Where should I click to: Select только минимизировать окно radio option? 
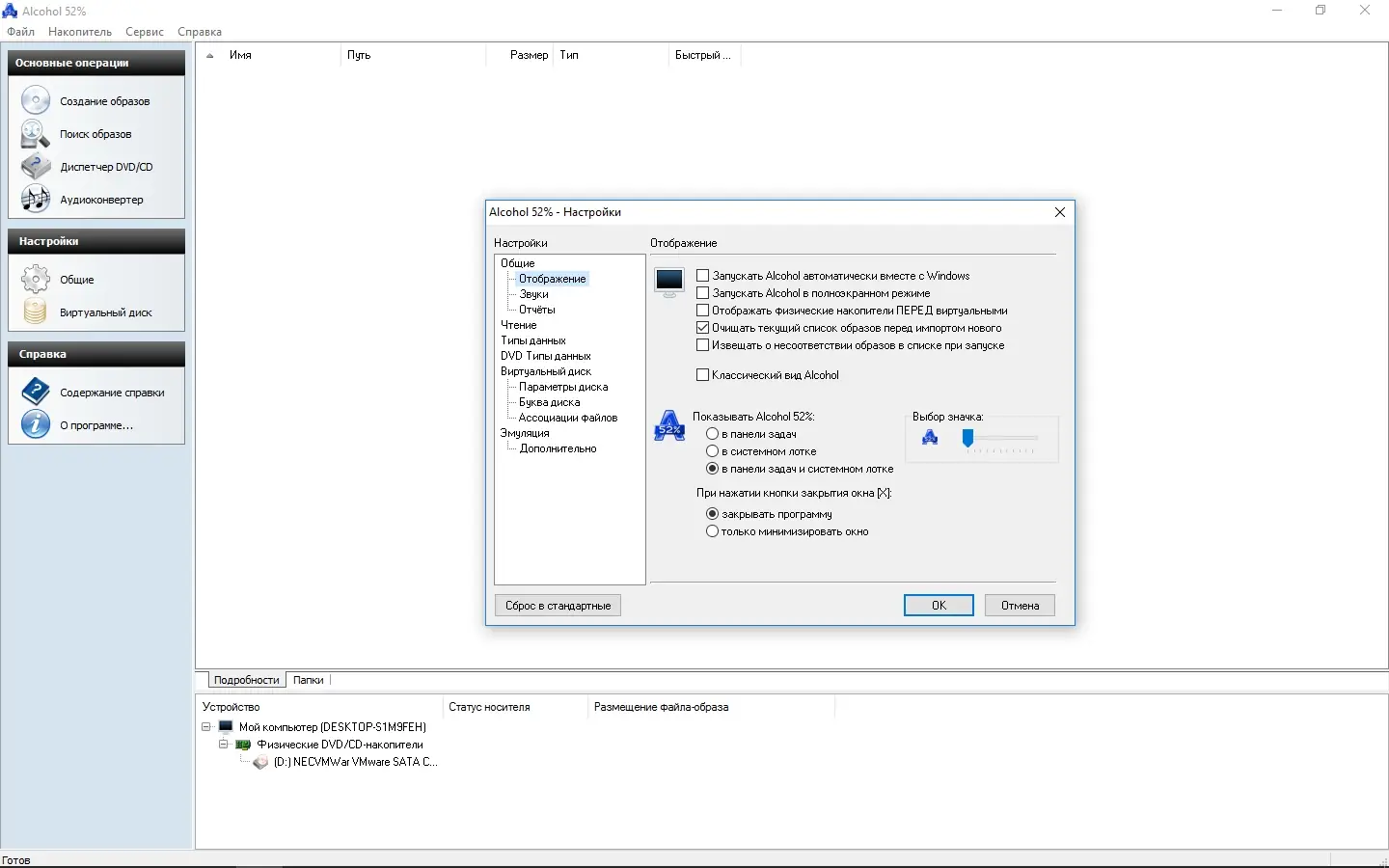coord(712,531)
